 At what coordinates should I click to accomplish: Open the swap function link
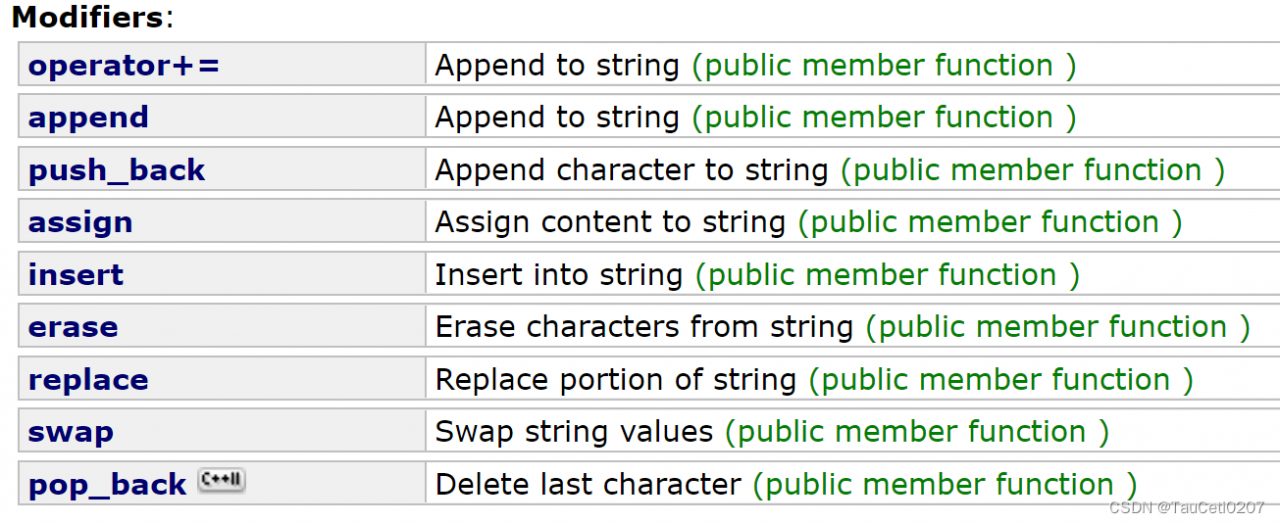pyautogui.click(x=70, y=432)
